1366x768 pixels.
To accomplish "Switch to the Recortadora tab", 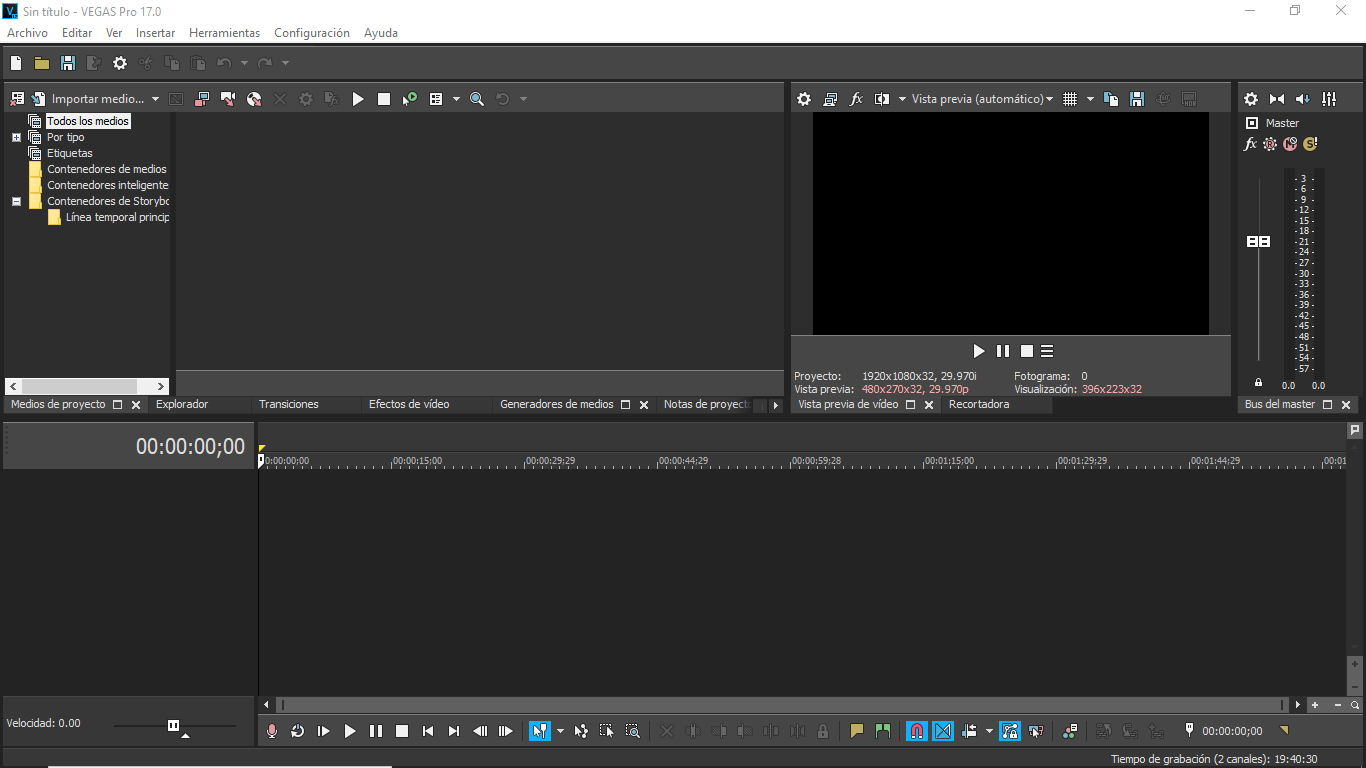I will (979, 404).
